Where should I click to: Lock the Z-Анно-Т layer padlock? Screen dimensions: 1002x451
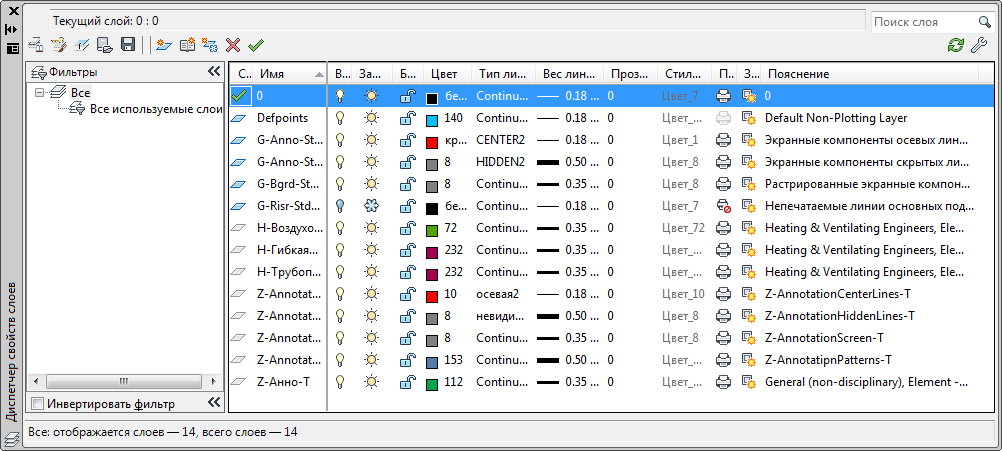(x=407, y=382)
